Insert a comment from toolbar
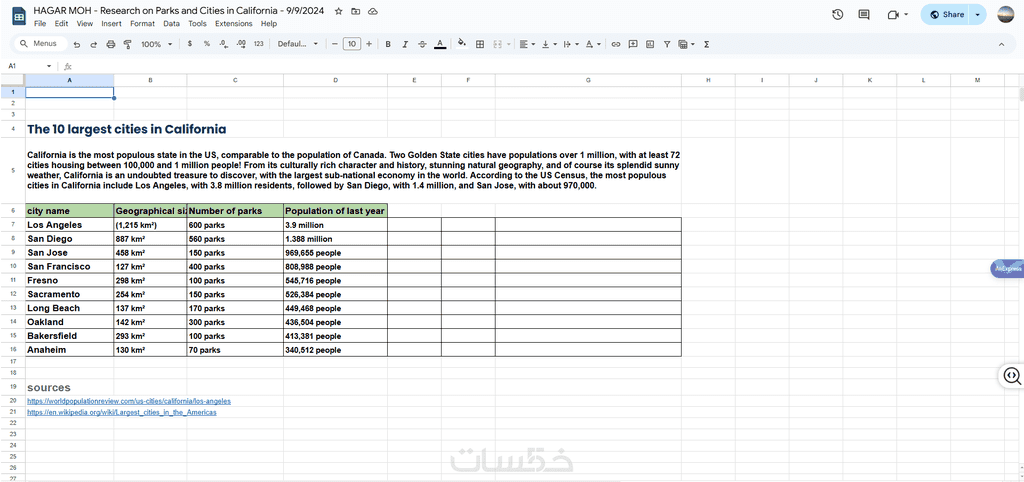The image size is (1024, 482). [x=633, y=44]
